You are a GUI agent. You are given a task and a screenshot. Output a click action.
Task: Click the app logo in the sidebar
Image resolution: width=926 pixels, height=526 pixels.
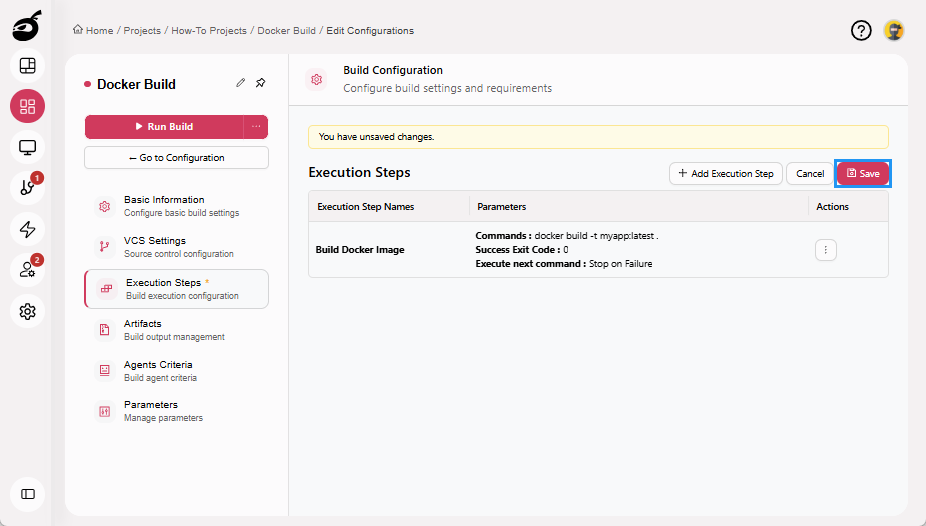point(27,25)
